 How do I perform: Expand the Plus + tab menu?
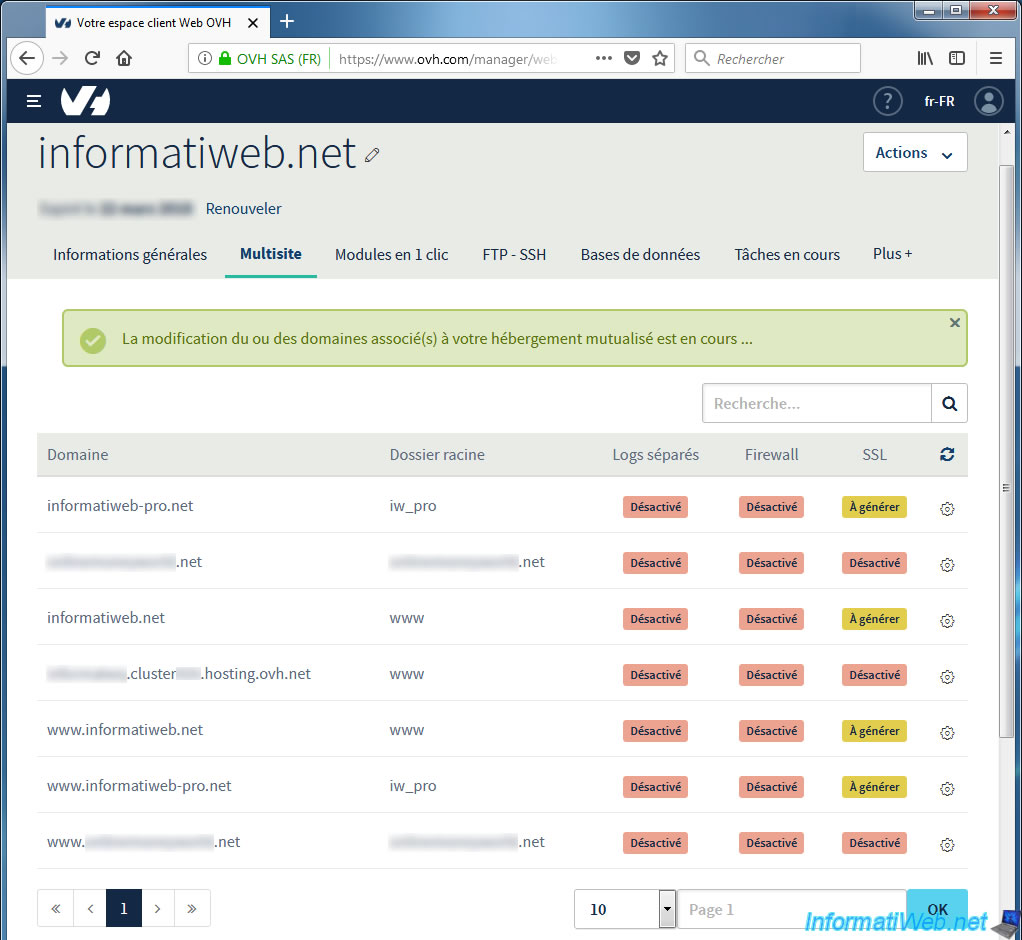[892, 254]
